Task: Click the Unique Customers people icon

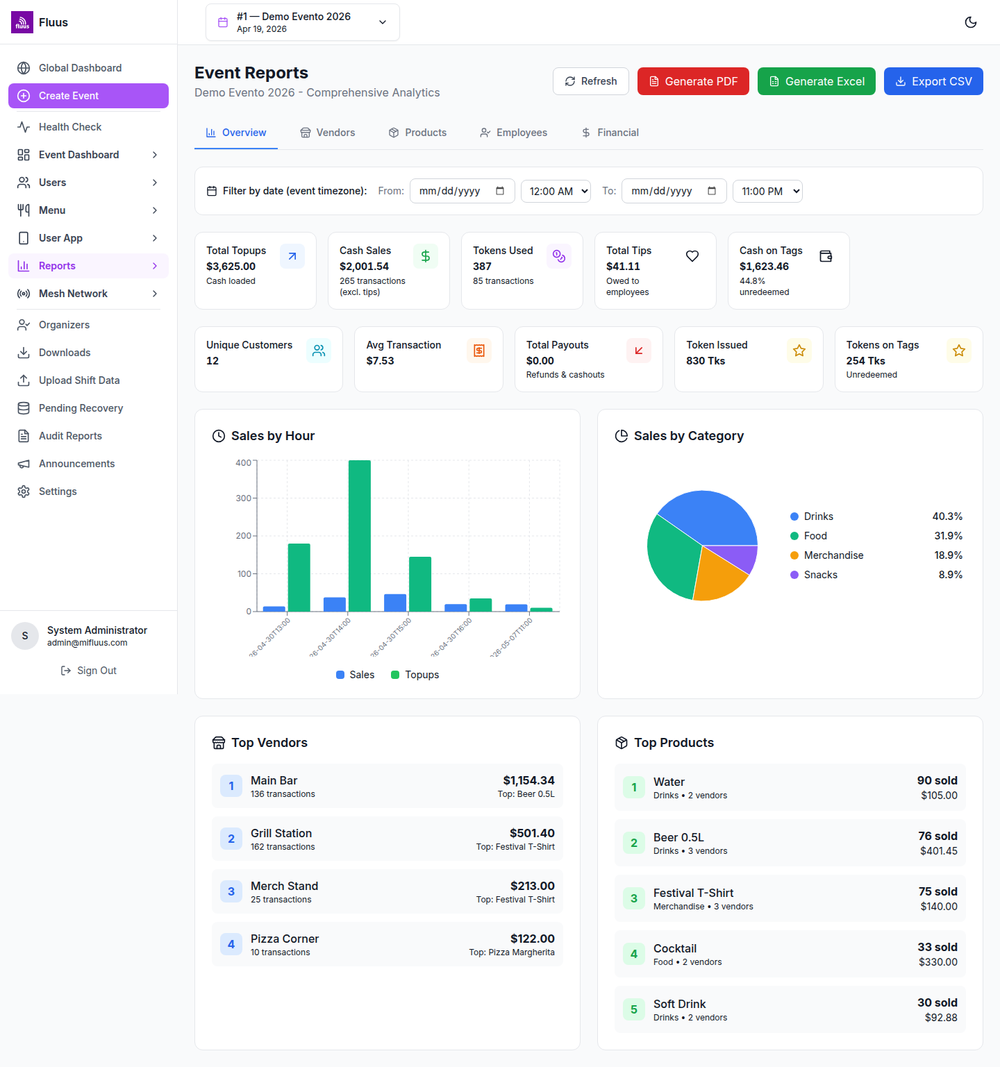Action: (x=318, y=351)
